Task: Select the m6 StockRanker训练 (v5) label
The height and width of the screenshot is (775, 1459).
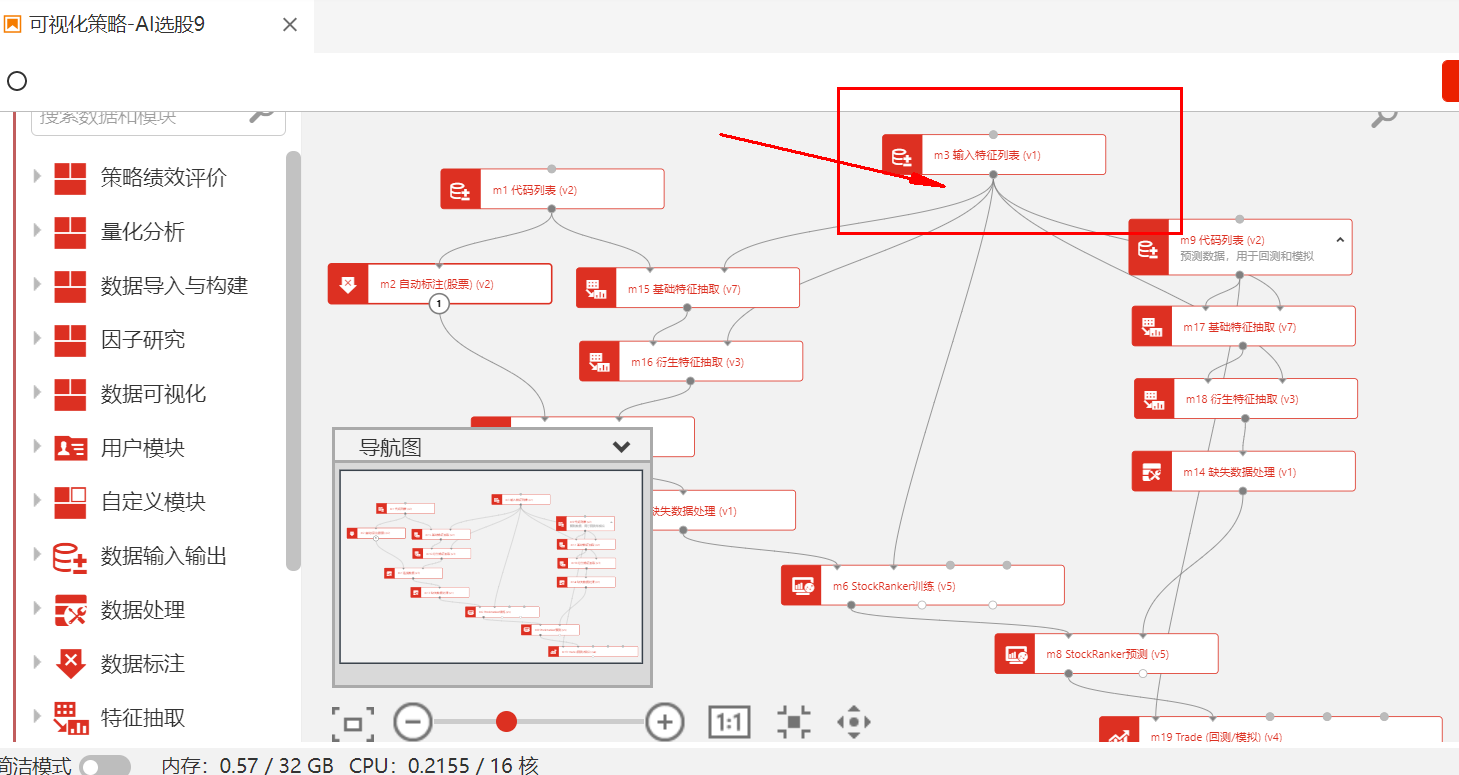Action: (894, 586)
